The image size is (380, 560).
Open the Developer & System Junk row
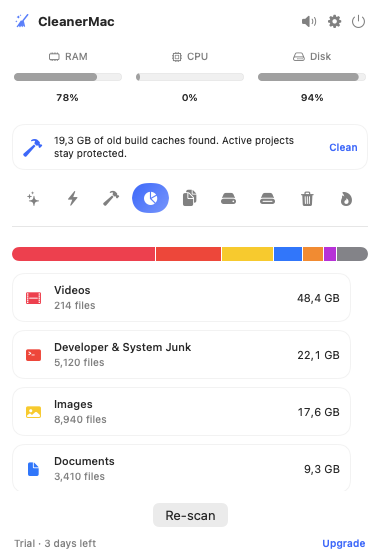[x=181, y=355]
